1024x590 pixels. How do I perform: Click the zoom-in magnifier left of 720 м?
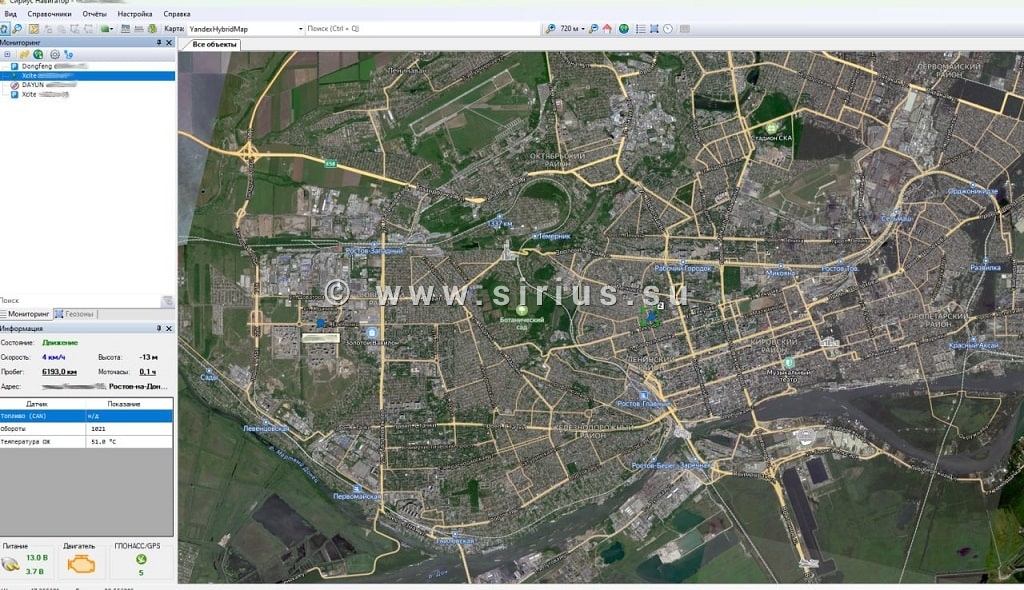(550, 29)
